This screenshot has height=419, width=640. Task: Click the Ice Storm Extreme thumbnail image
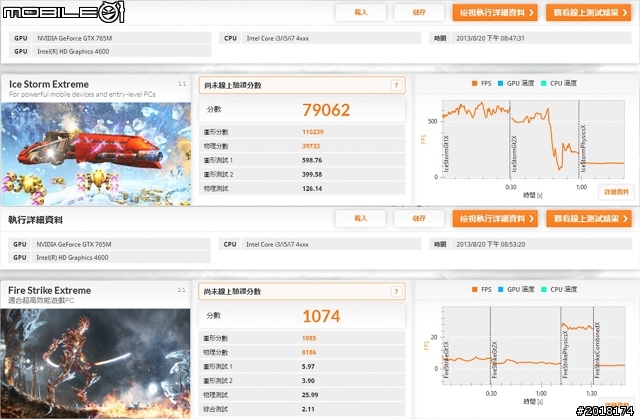pos(96,154)
